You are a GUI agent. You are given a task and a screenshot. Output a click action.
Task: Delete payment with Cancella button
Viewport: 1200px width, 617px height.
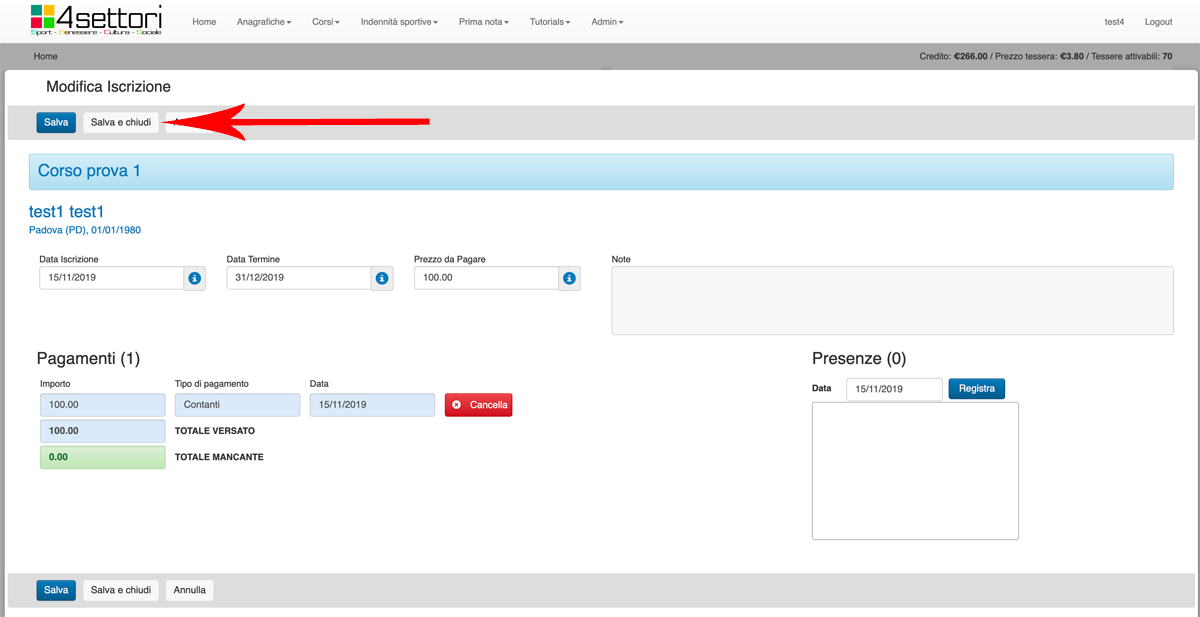(x=478, y=405)
